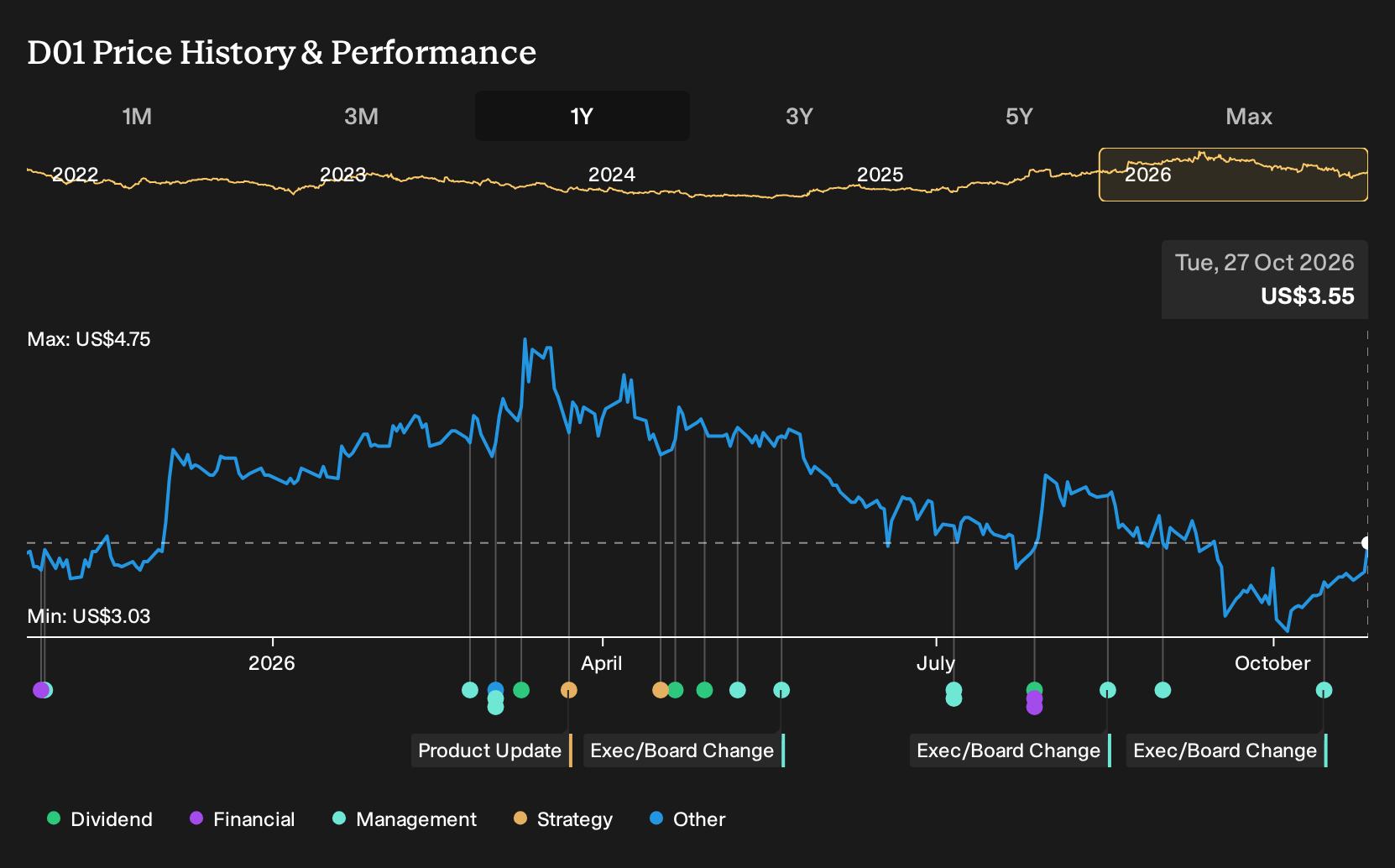Viewport: 1395px width, 868px height.
Task: Show the Max range price history
Action: click(x=1249, y=116)
